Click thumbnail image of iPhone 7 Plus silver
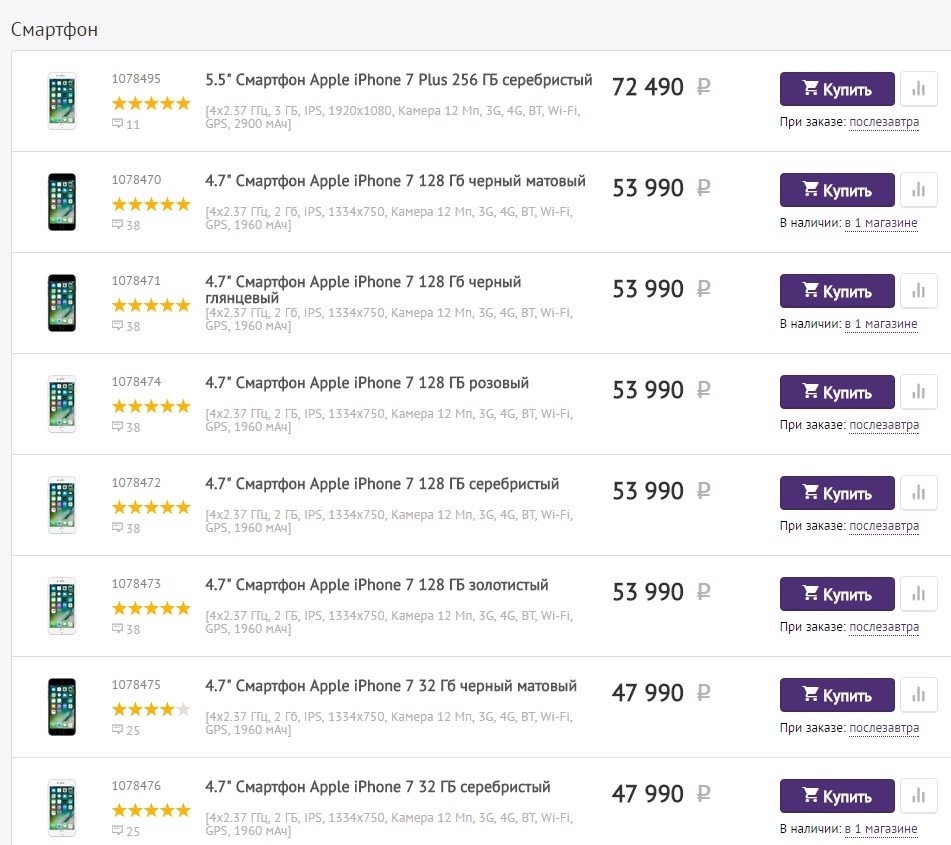 pyautogui.click(x=62, y=100)
